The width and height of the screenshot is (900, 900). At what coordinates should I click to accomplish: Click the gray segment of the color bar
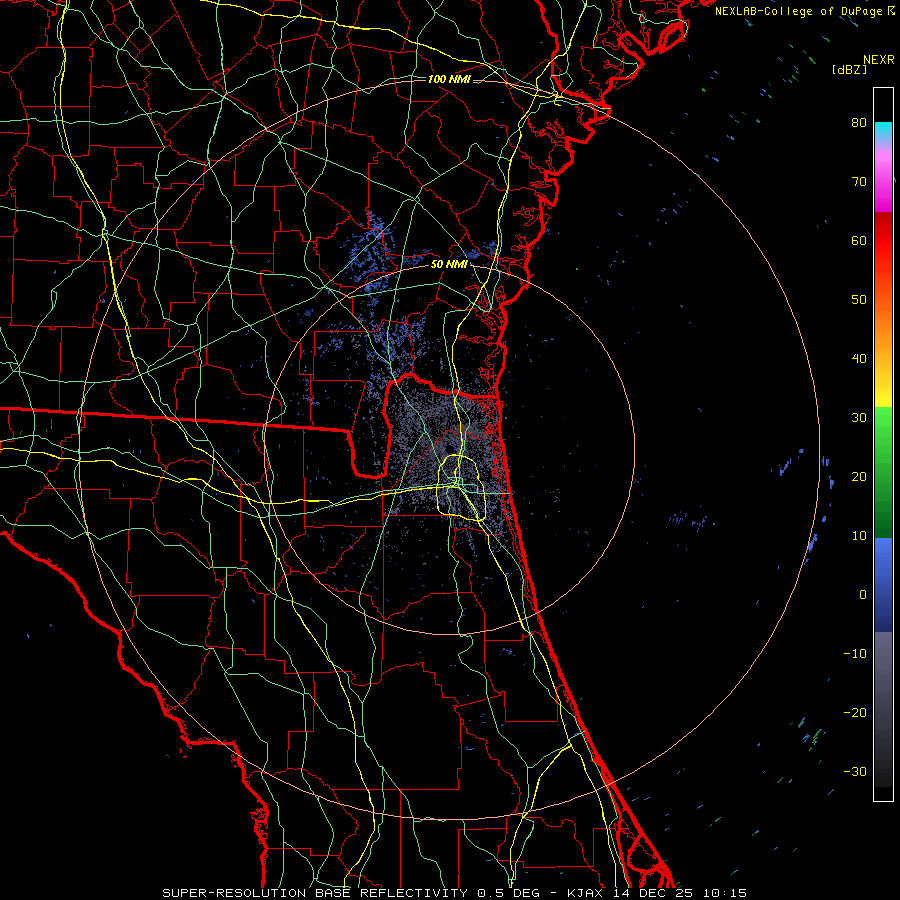click(x=883, y=709)
